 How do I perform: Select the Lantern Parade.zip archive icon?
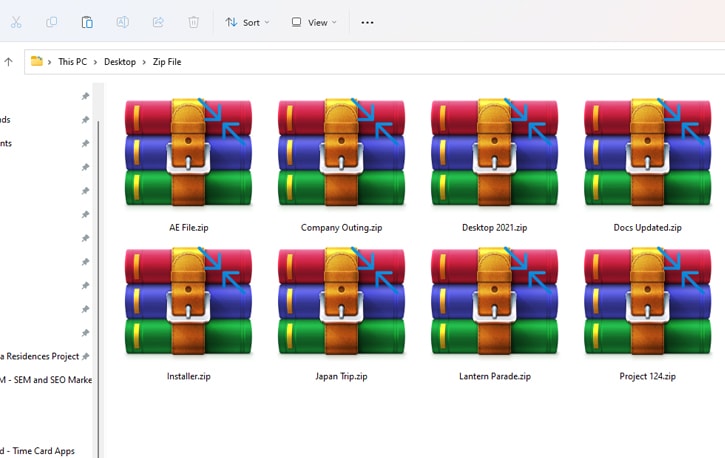[x=494, y=301]
